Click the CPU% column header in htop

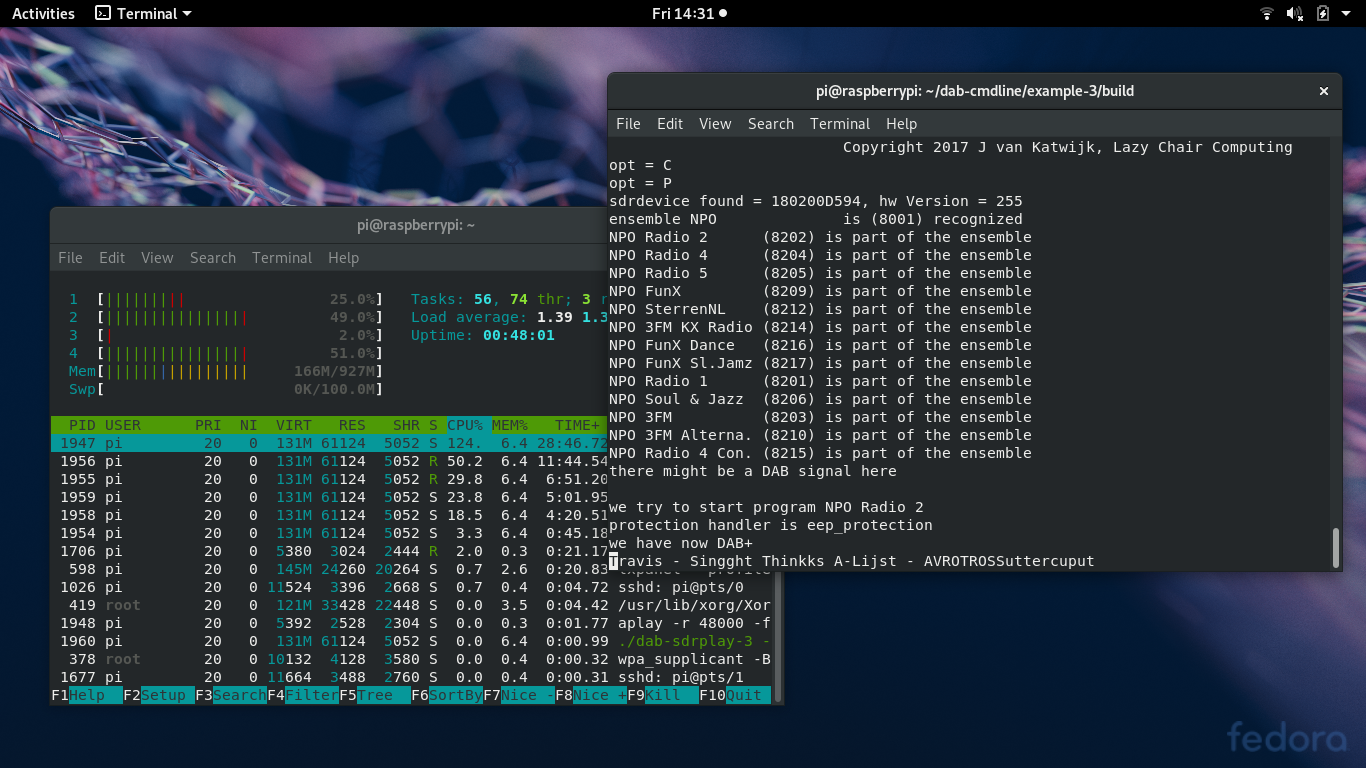467,426
